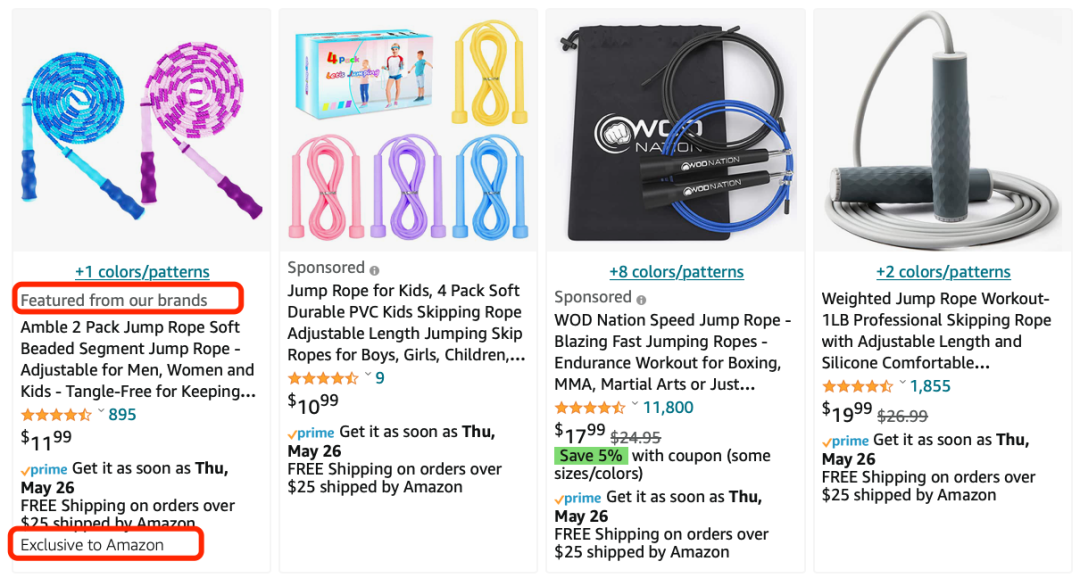1080x578 pixels.
Task: Click the star rating of the Kids 4 Pack rope
Action: pos(323,379)
